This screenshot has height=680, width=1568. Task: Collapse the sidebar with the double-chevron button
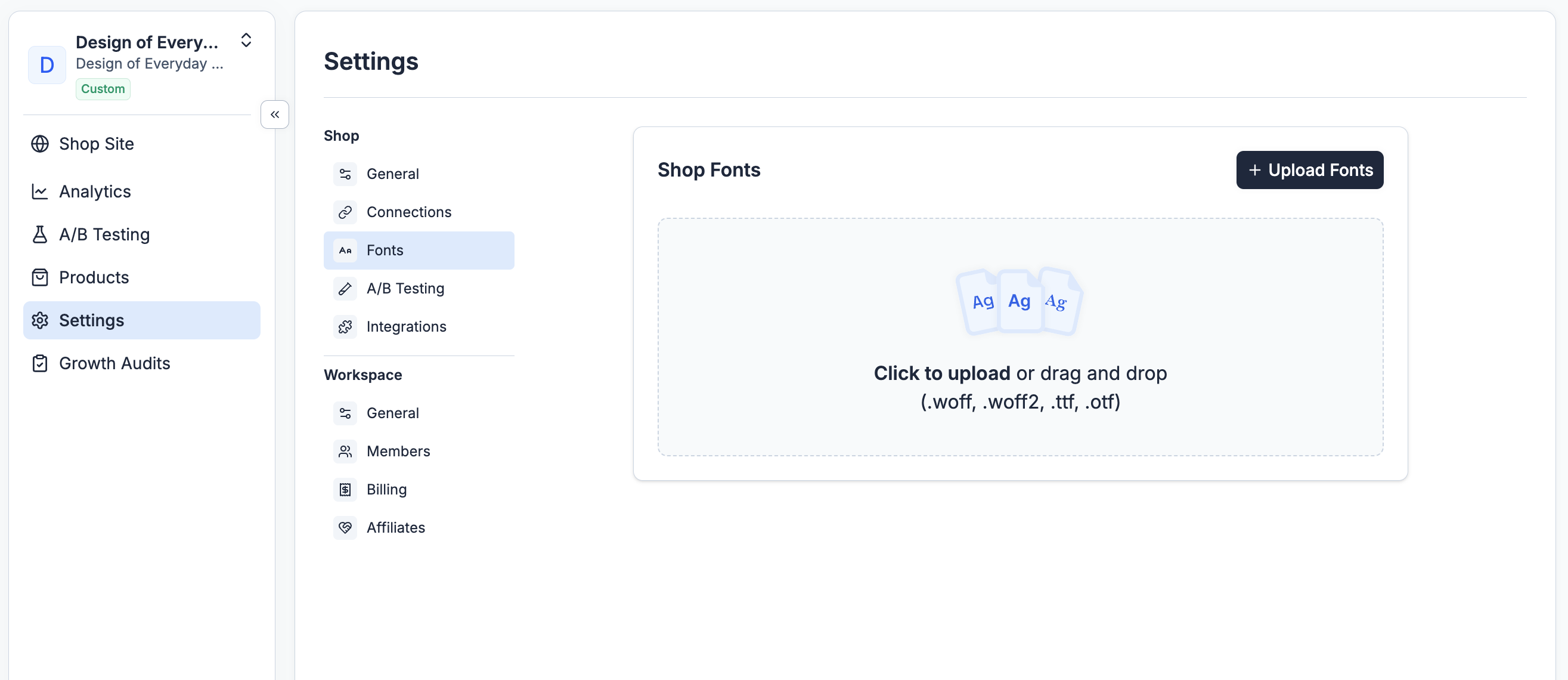click(274, 115)
